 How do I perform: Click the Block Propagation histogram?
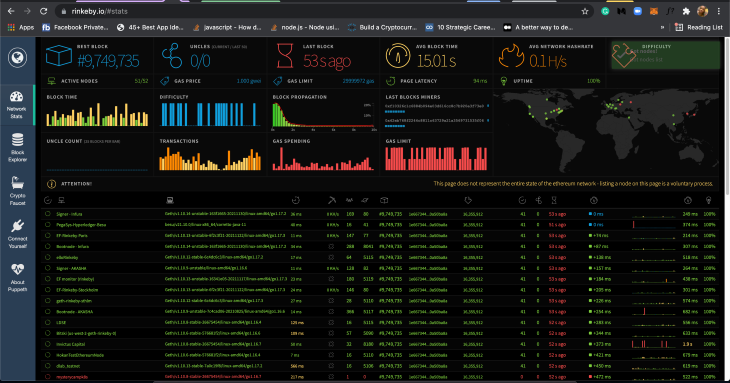point(324,115)
